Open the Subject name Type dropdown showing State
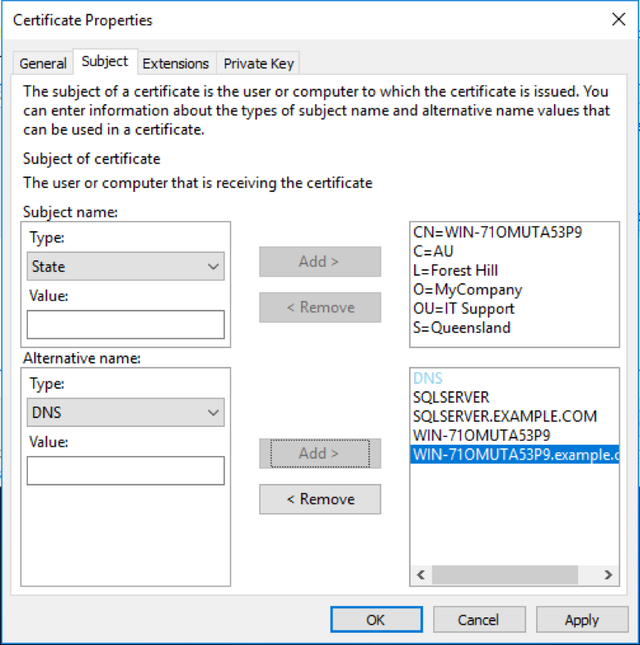 126,266
